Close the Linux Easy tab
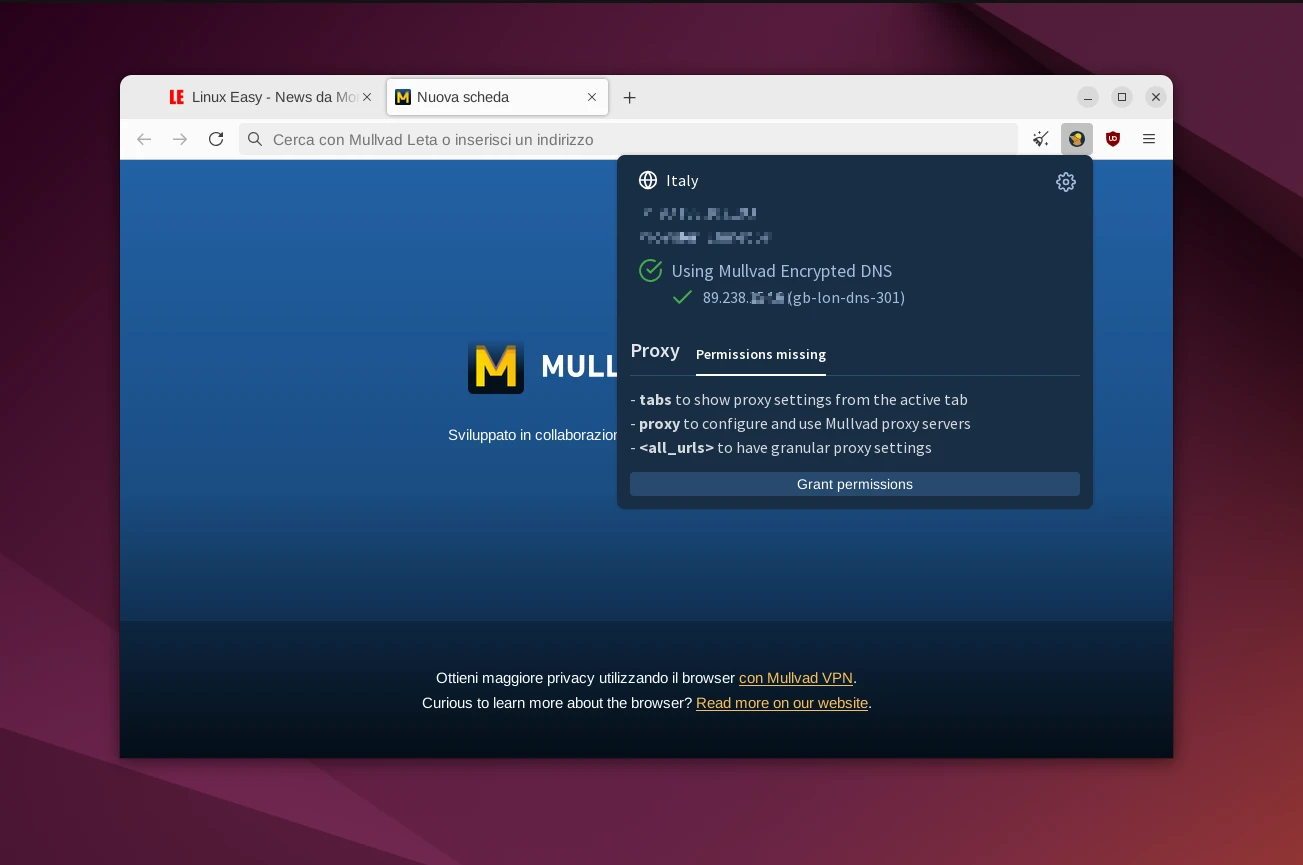The height and width of the screenshot is (865, 1303). click(x=367, y=97)
